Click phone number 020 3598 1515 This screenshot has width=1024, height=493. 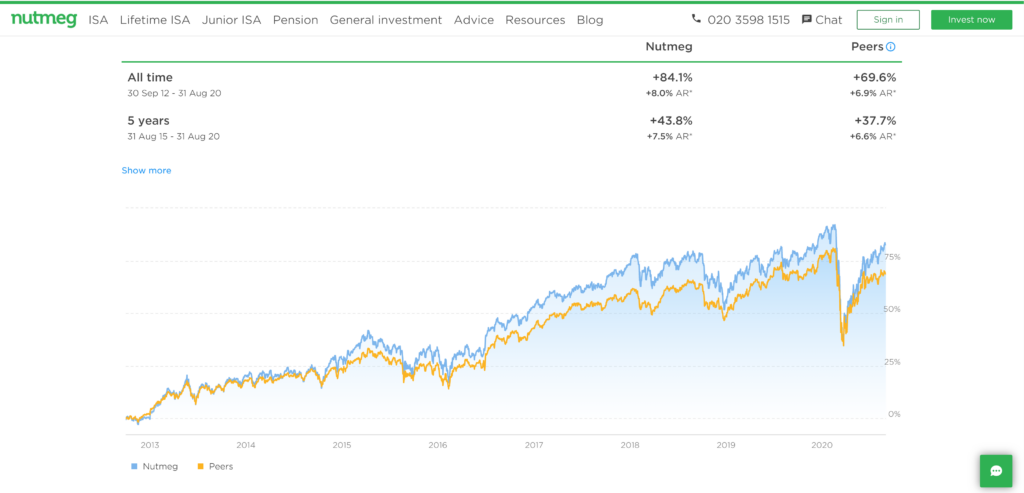(748, 20)
